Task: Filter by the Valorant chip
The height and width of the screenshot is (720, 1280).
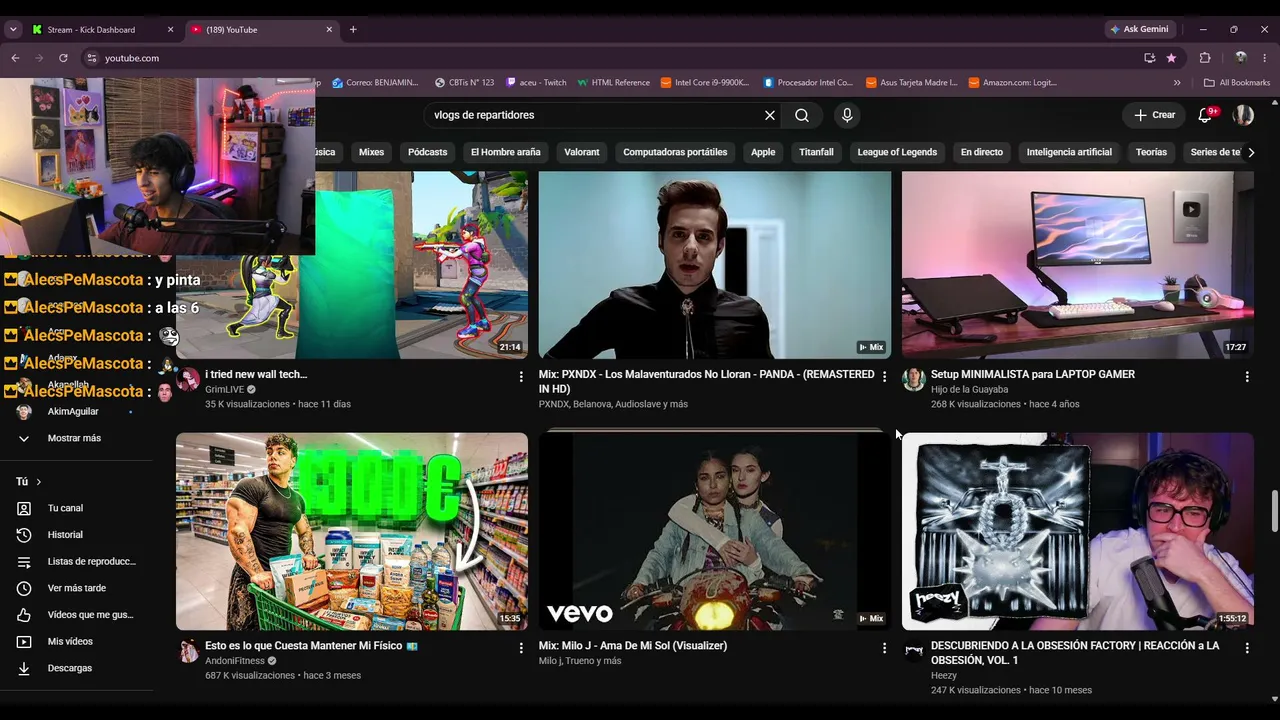Action: [x=581, y=152]
